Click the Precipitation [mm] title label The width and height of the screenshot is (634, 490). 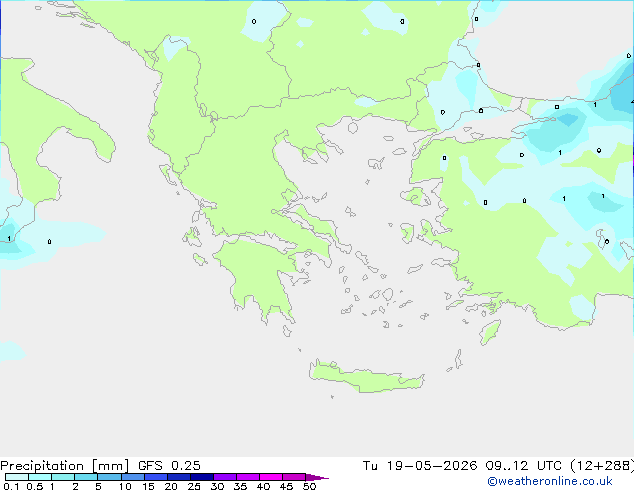click(x=65, y=466)
